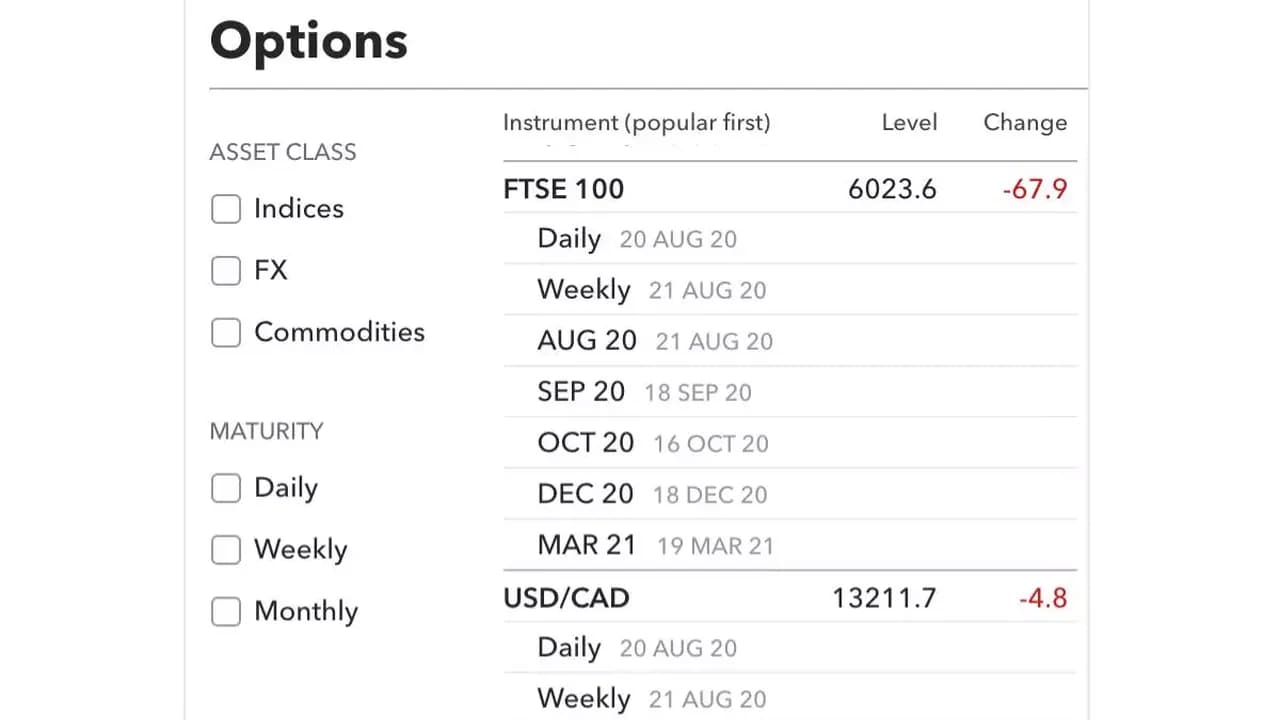
Task: Enable the Indices asset class checkbox
Action: coord(226,209)
